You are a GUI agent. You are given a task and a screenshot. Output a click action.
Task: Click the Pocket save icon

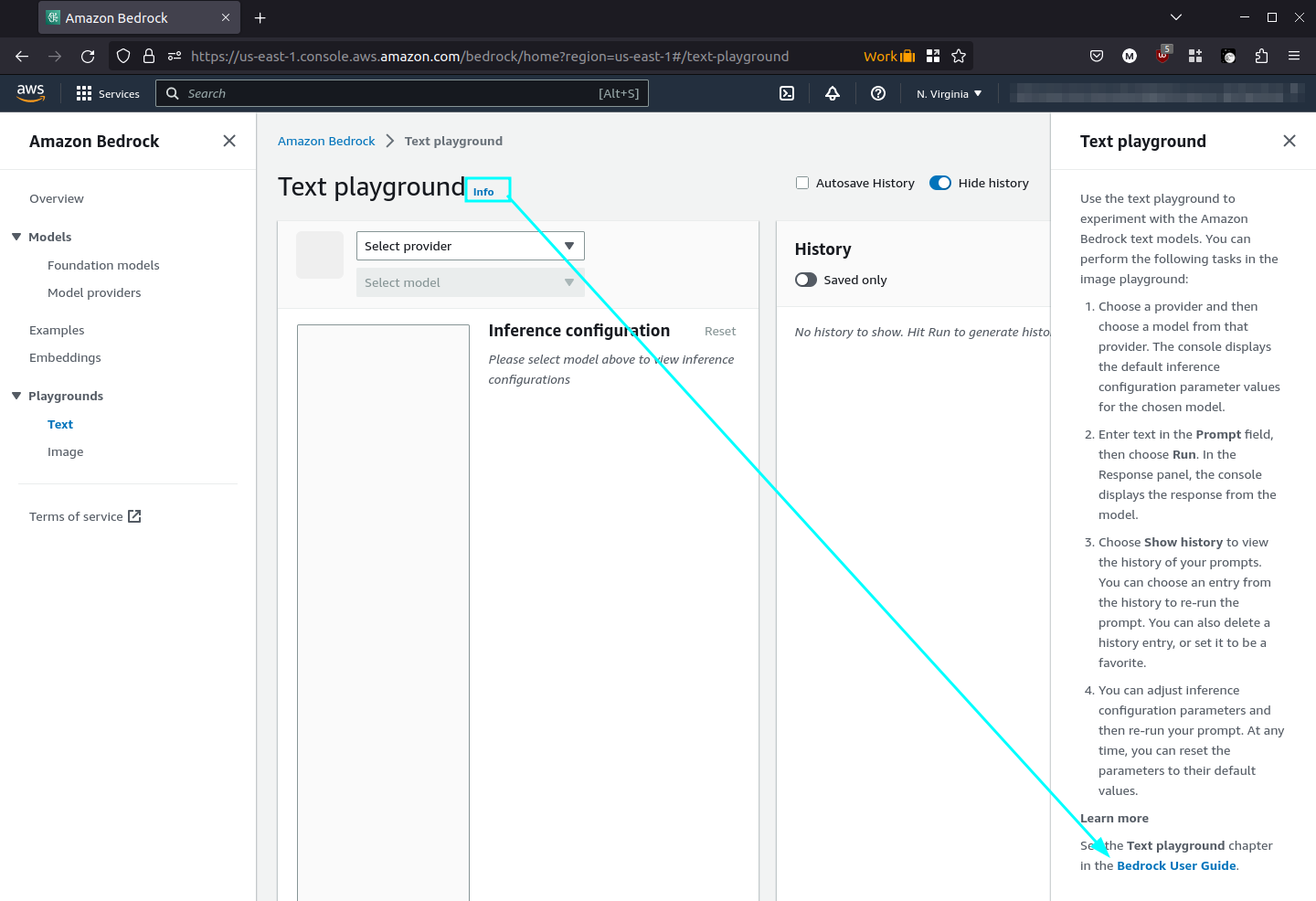(x=1097, y=56)
